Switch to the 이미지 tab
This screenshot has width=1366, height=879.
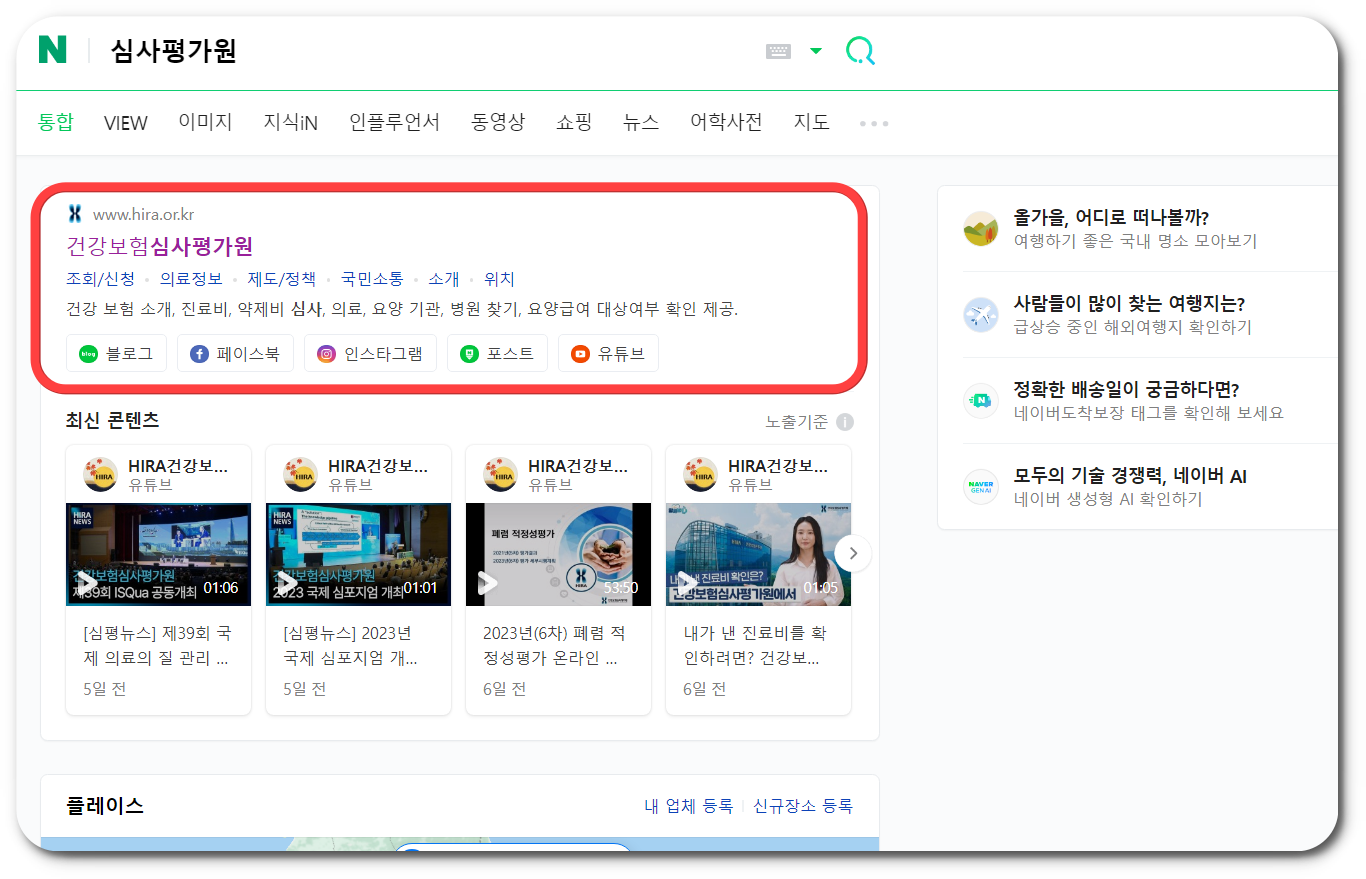pyautogui.click(x=204, y=122)
